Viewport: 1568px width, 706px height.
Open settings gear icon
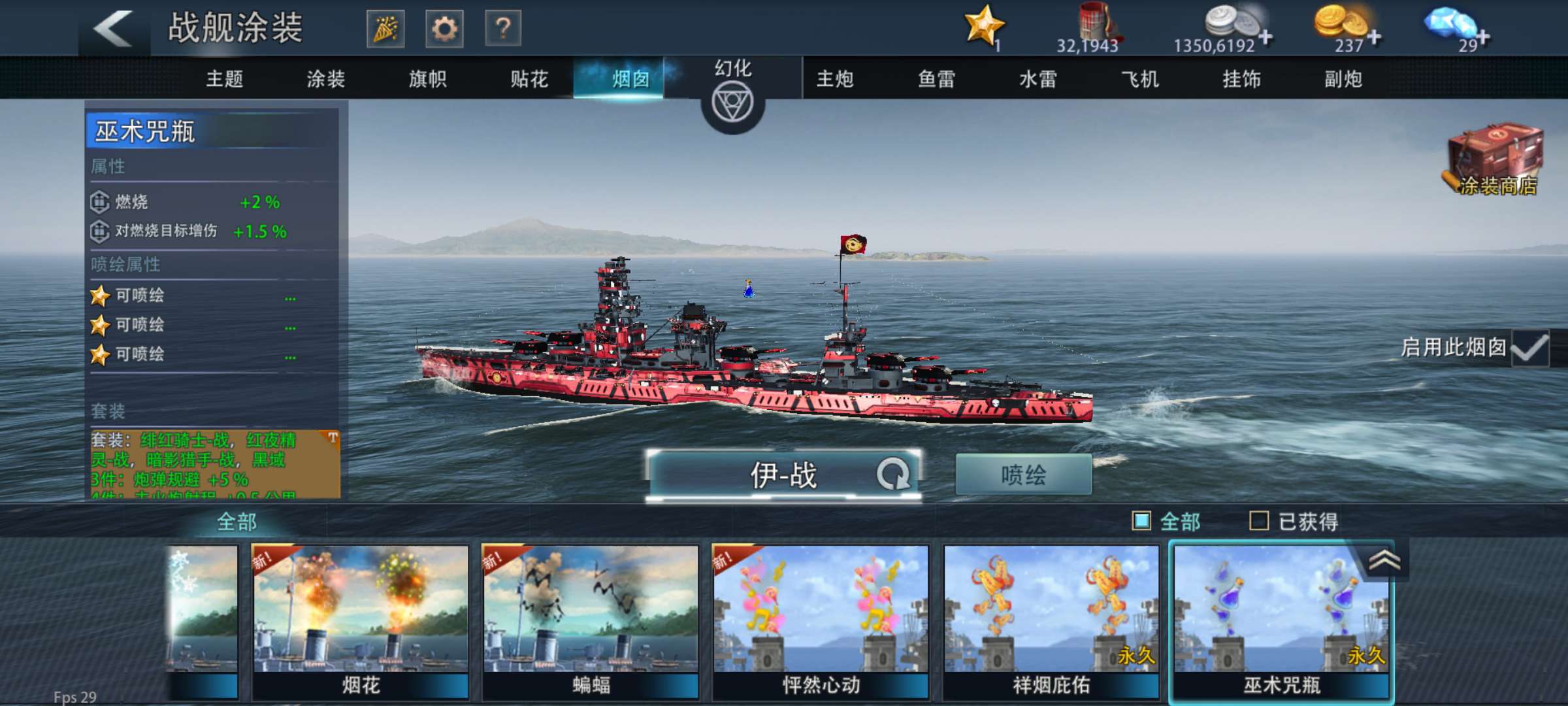[x=444, y=29]
